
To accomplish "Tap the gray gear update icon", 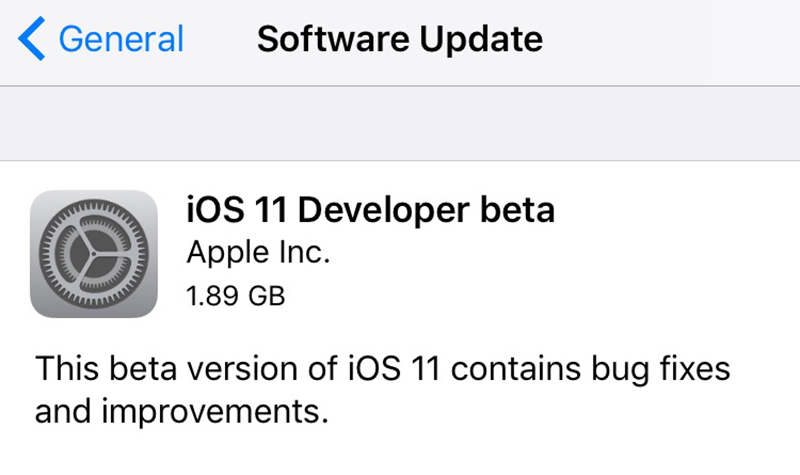I will [95, 254].
